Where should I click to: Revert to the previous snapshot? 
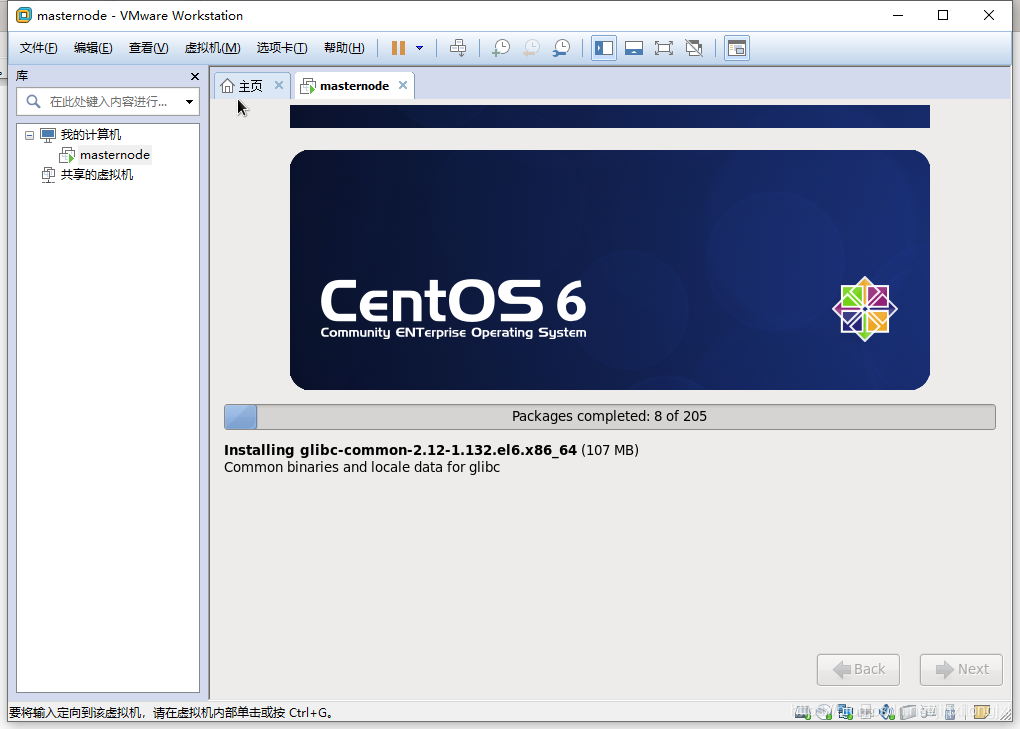531,48
